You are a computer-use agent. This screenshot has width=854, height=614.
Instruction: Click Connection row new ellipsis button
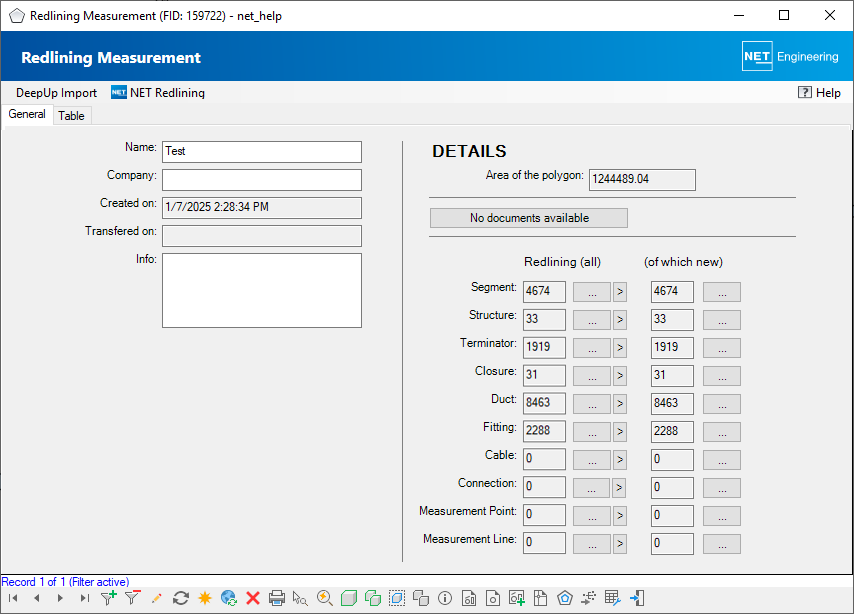pyautogui.click(x=722, y=488)
